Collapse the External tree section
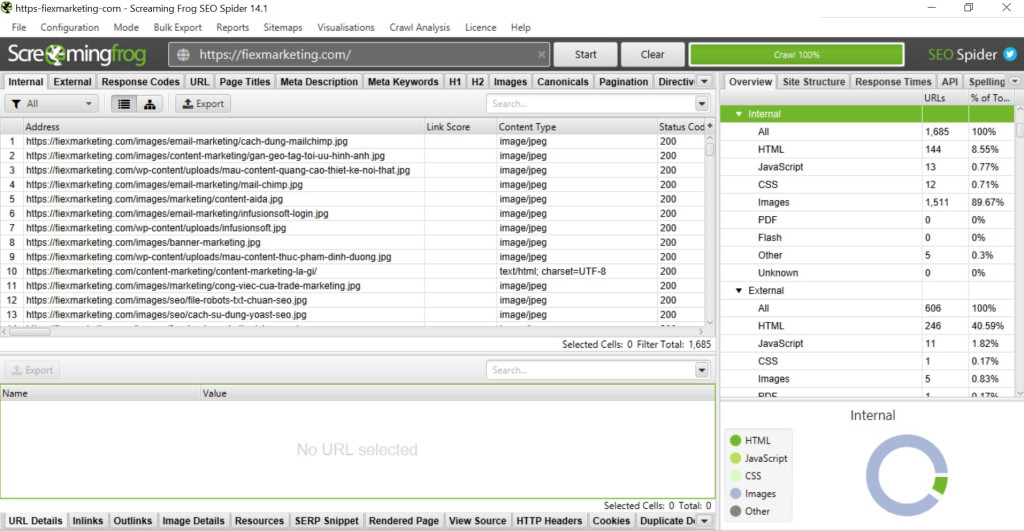Screen dimensions: 1024x531 tap(739, 290)
